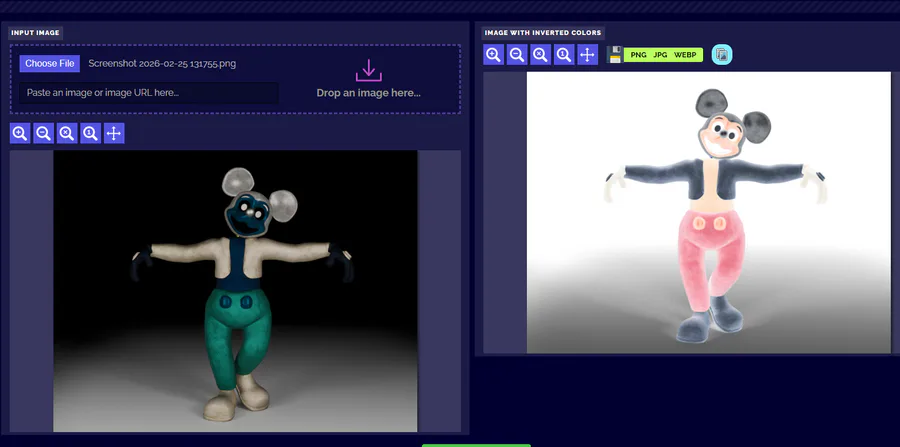Download inverted image as WEBP

[x=685, y=55]
